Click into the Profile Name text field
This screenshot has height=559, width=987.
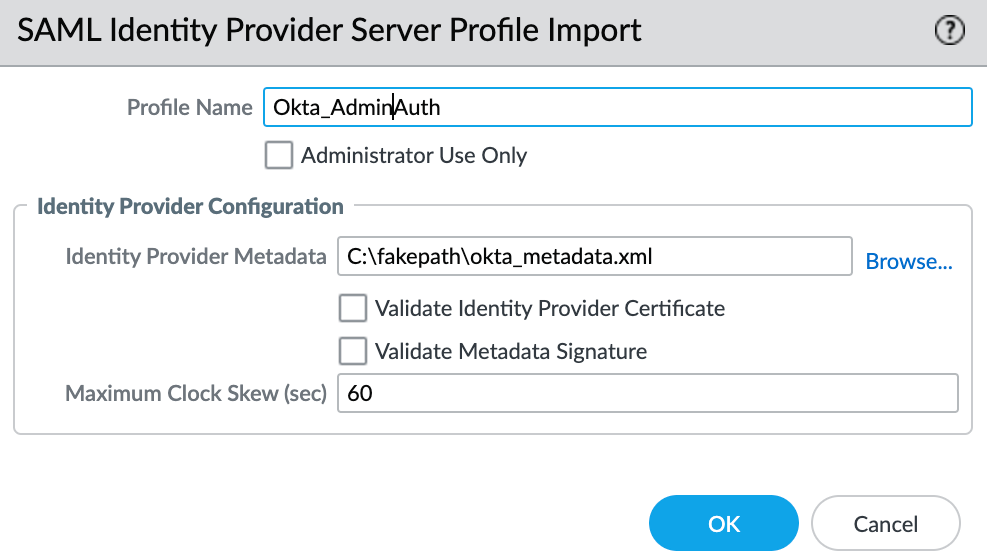tap(618, 107)
